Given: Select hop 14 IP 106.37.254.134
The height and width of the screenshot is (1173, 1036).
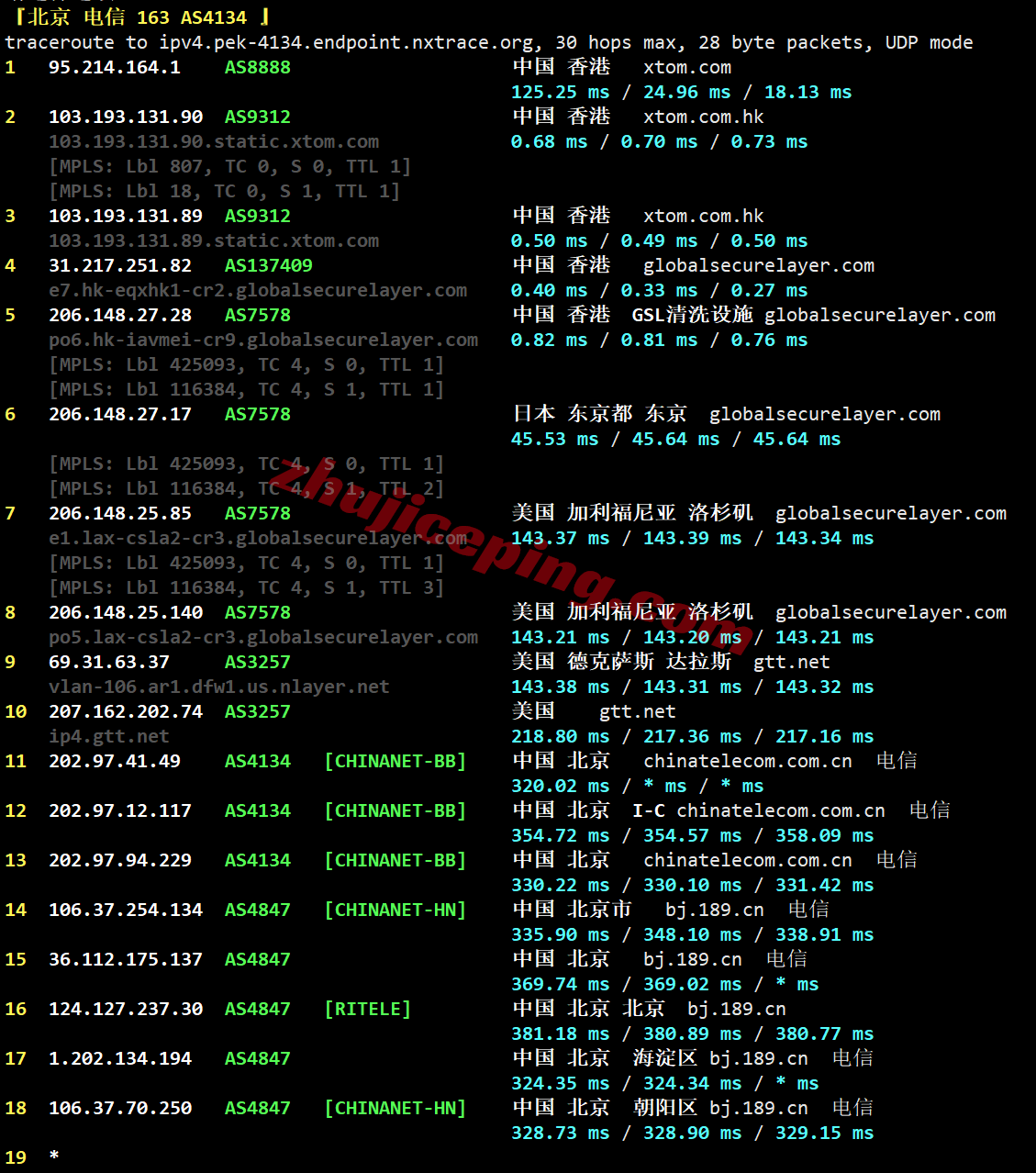Looking at the screenshot, I should point(126,910).
